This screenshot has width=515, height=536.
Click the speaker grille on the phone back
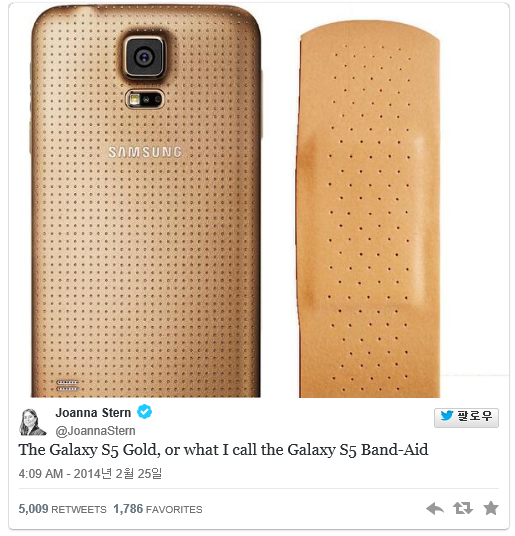(67, 385)
